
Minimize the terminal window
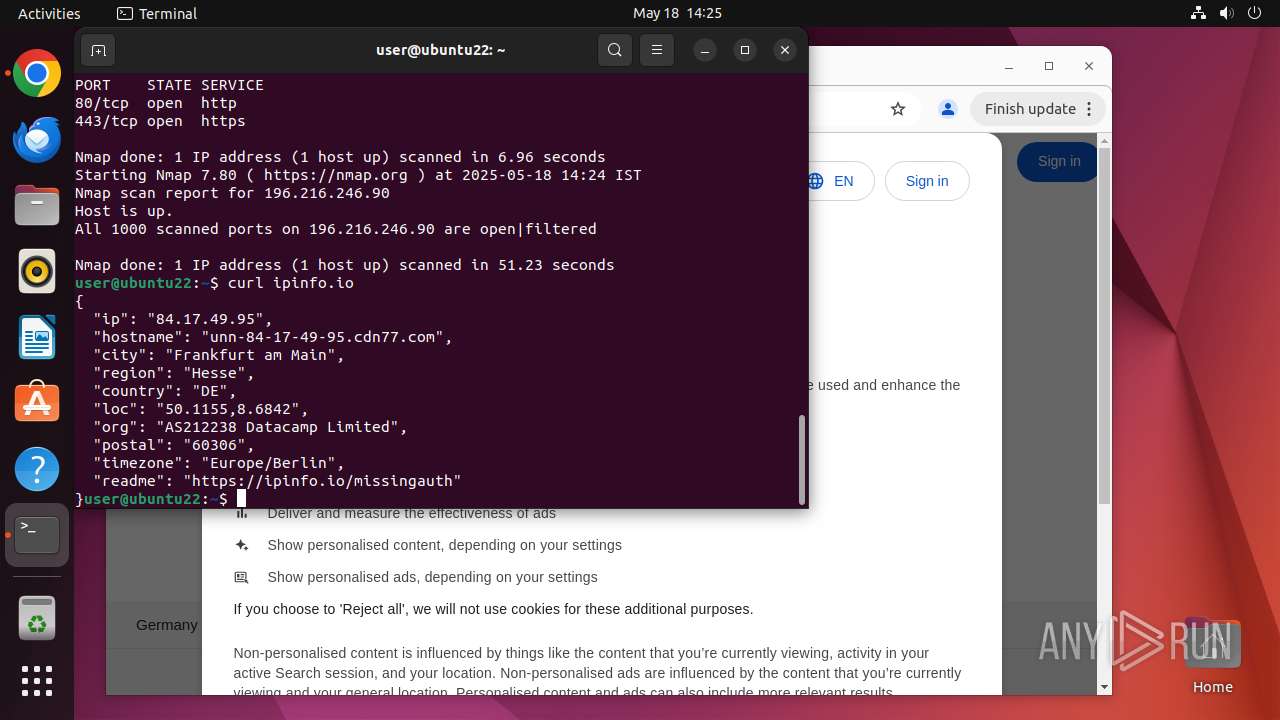(705, 50)
